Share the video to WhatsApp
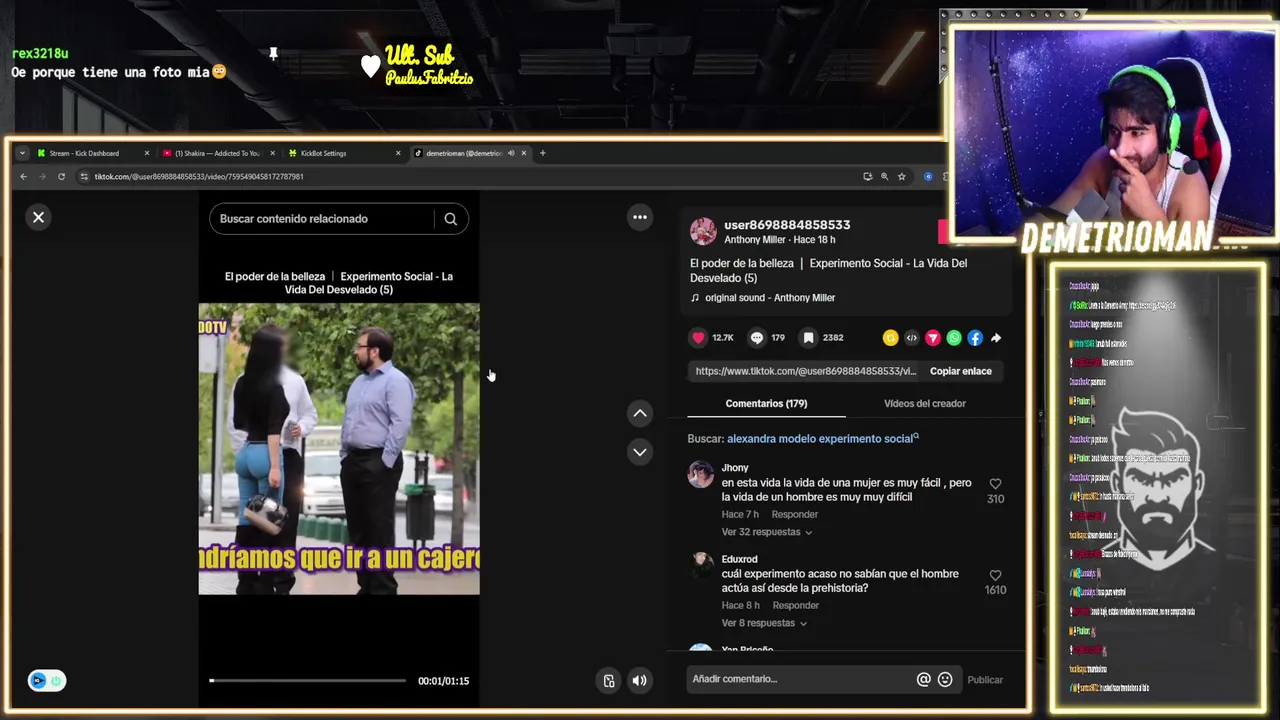The image size is (1280, 720). coord(954,338)
